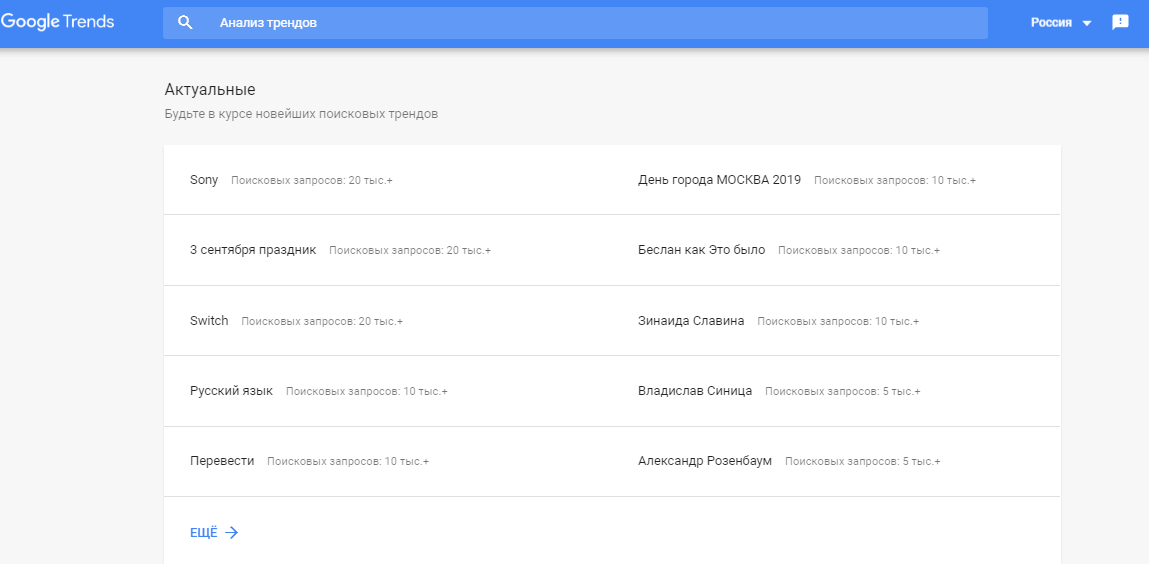Open the Switch trending query
Viewport: 1149px width, 564px height.
pyautogui.click(x=209, y=321)
